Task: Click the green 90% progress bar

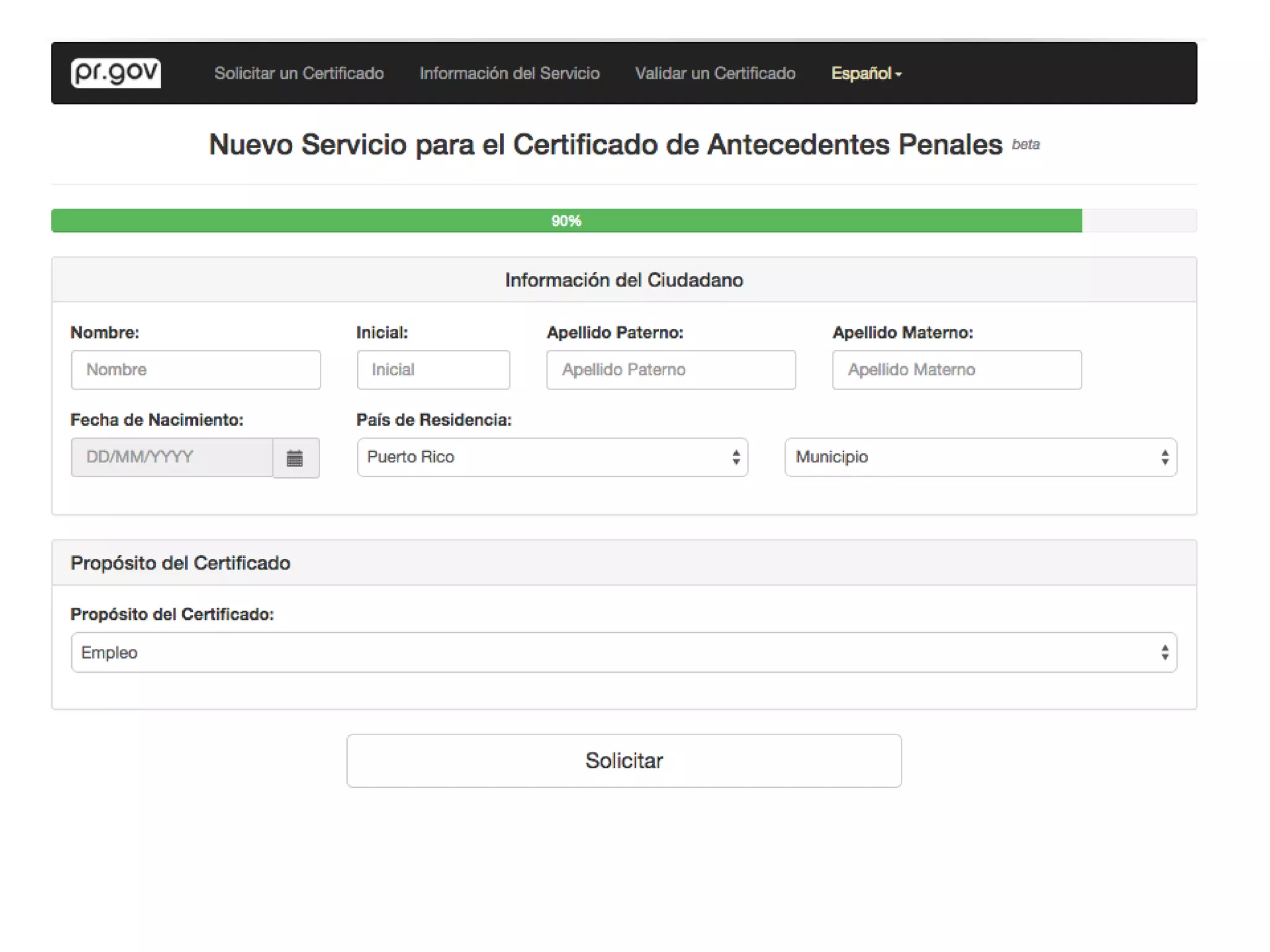Action: [566, 221]
